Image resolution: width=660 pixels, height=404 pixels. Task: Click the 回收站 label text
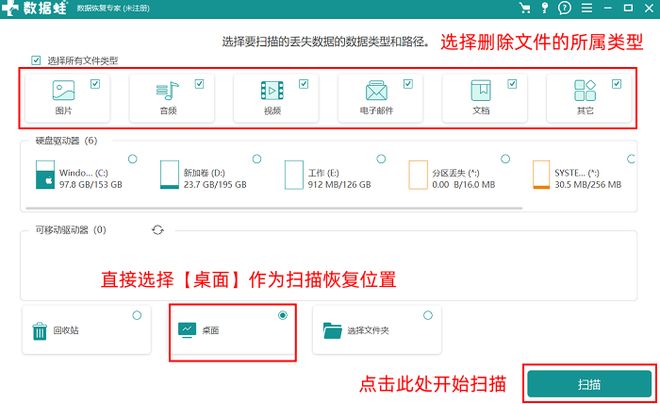pos(66,330)
